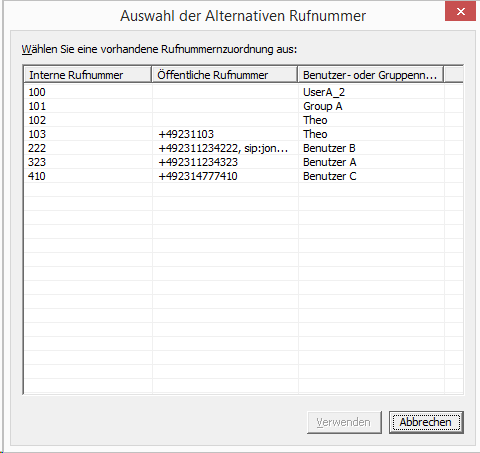Click the +492311234222, sip:jon... cell
This screenshot has width=480, height=453.
[x=223, y=148]
